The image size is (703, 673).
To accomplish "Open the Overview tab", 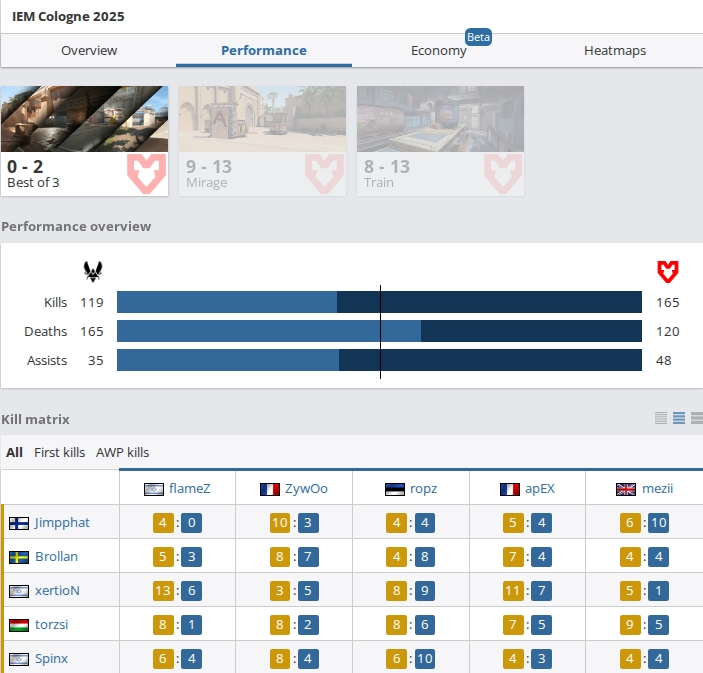I will tap(89, 51).
